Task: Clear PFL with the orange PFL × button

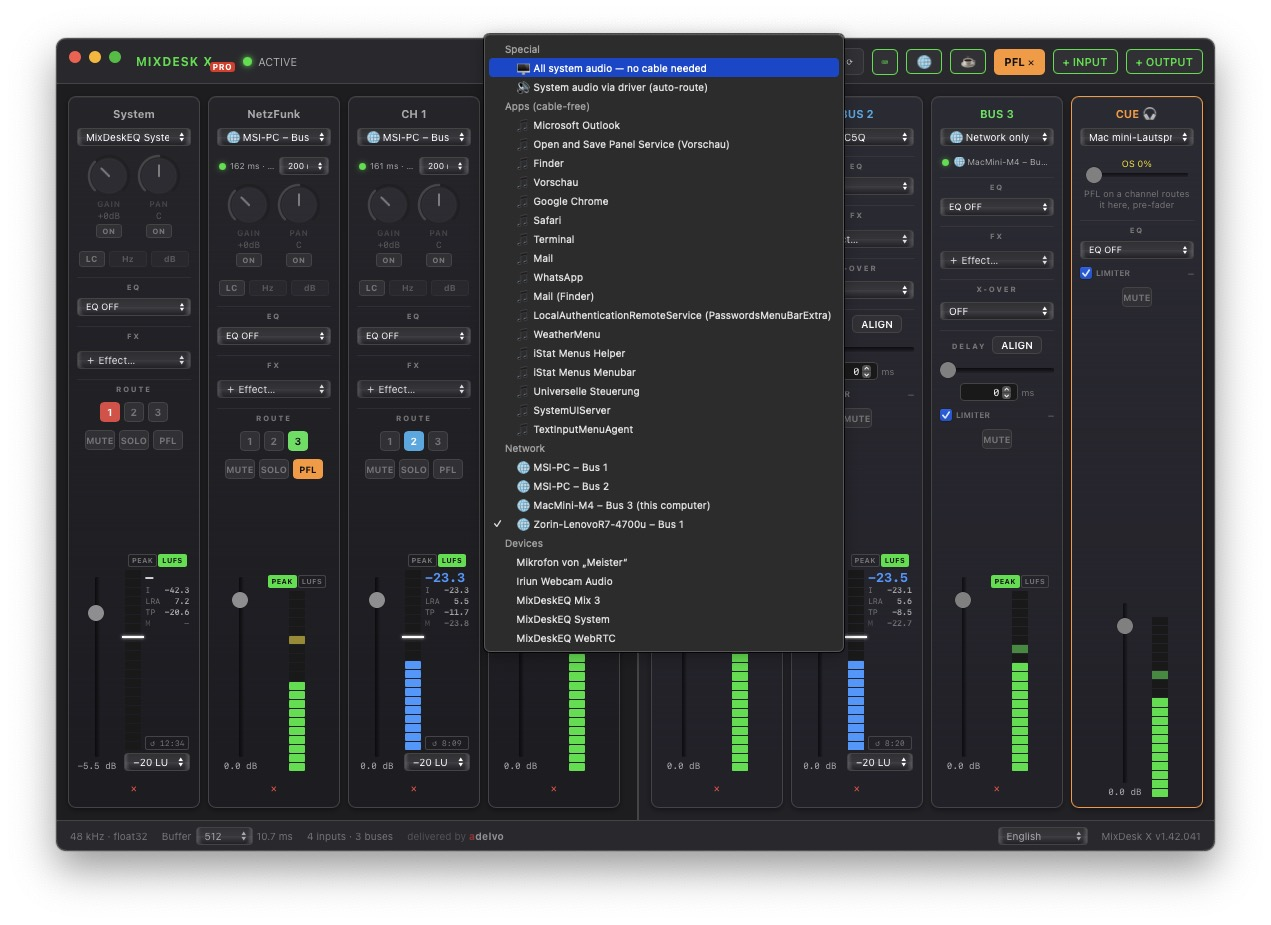Action: coord(1019,62)
